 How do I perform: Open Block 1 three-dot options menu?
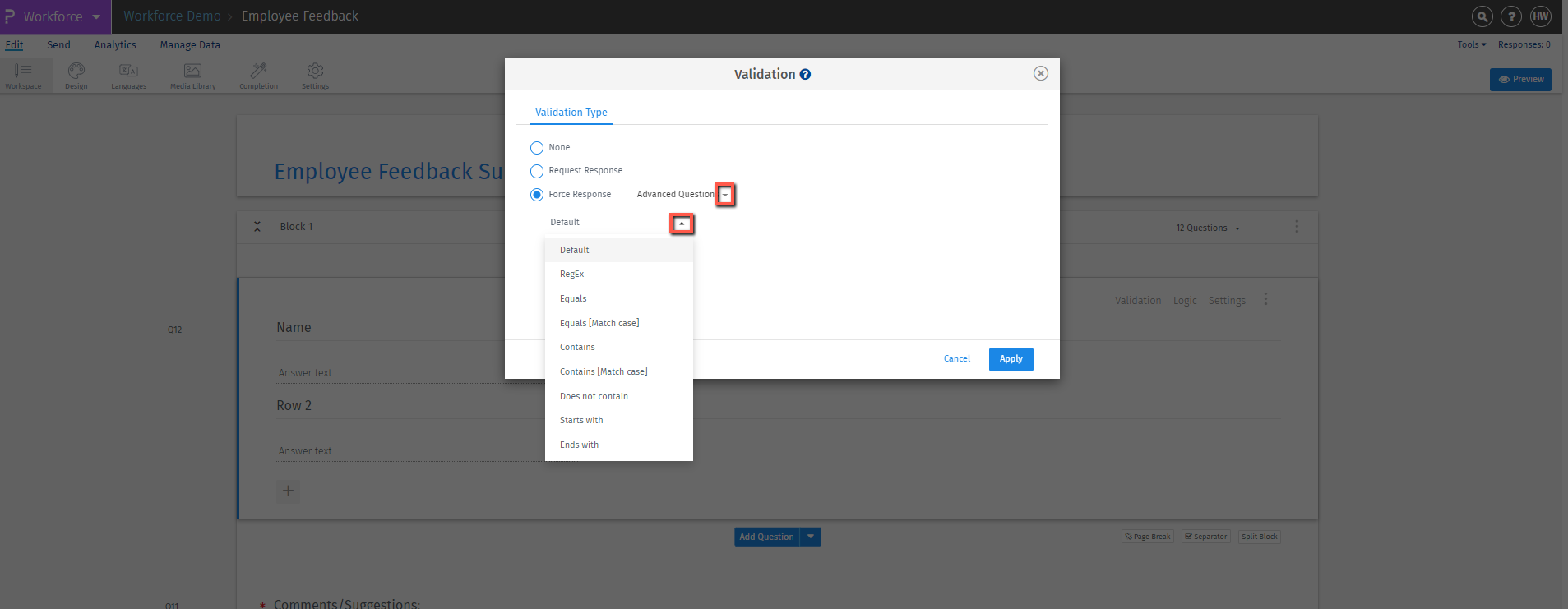pyautogui.click(x=1297, y=226)
